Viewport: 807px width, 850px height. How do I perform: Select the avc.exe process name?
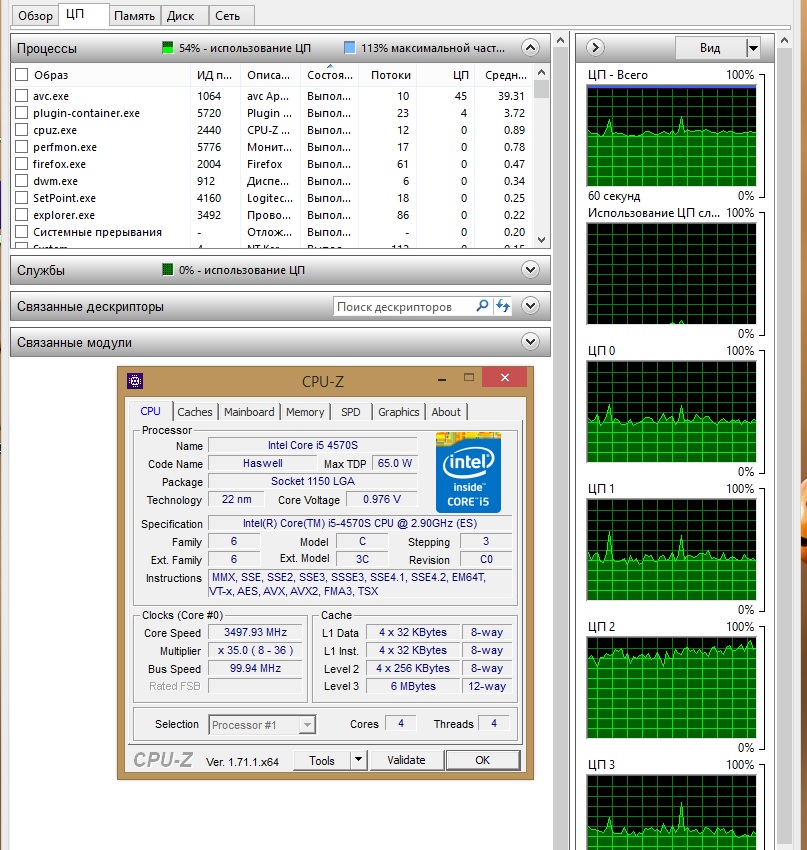(x=51, y=96)
